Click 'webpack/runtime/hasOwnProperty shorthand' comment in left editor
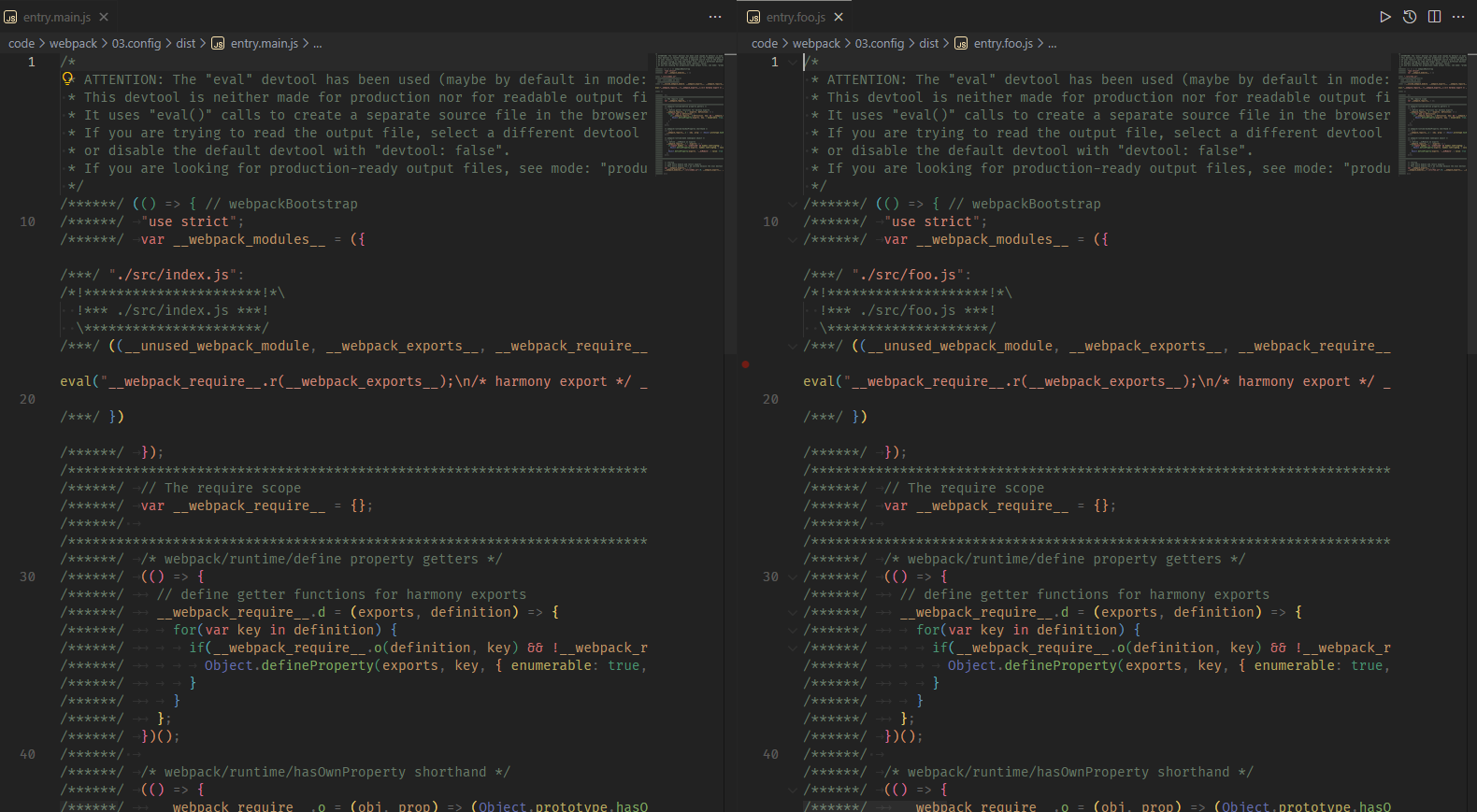This screenshot has height=812, width=1477. [x=325, y=773]
